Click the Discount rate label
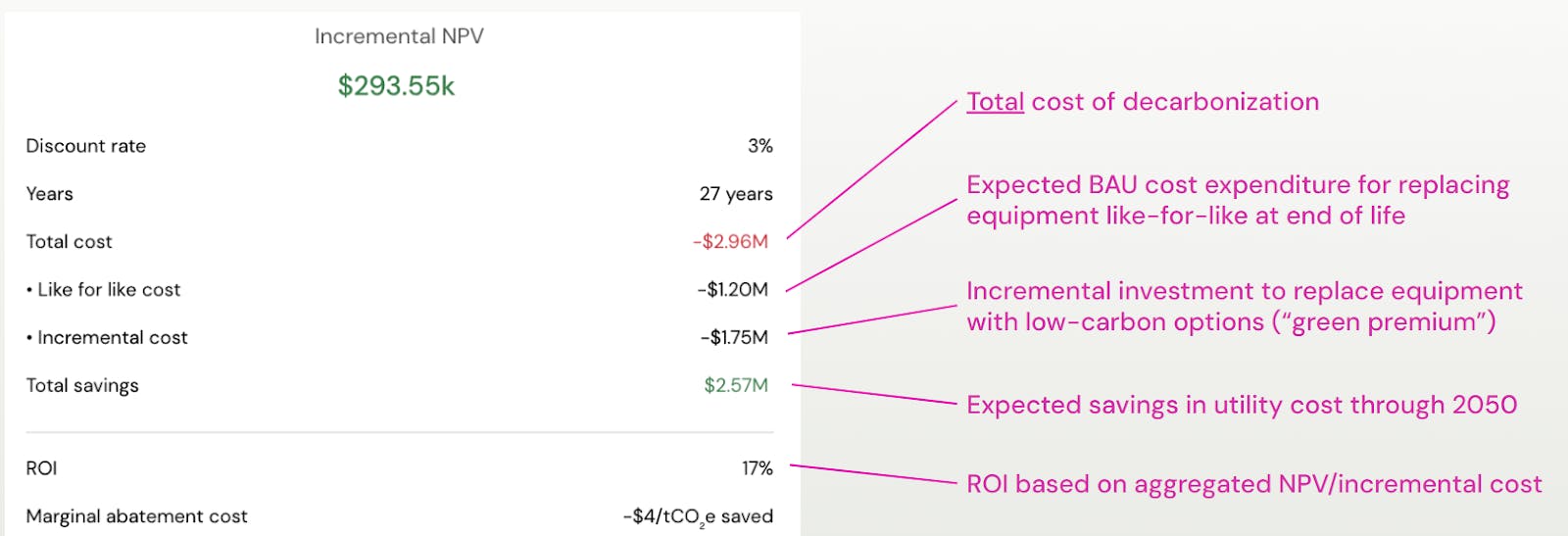The image size is (1568, 536). 86,146
